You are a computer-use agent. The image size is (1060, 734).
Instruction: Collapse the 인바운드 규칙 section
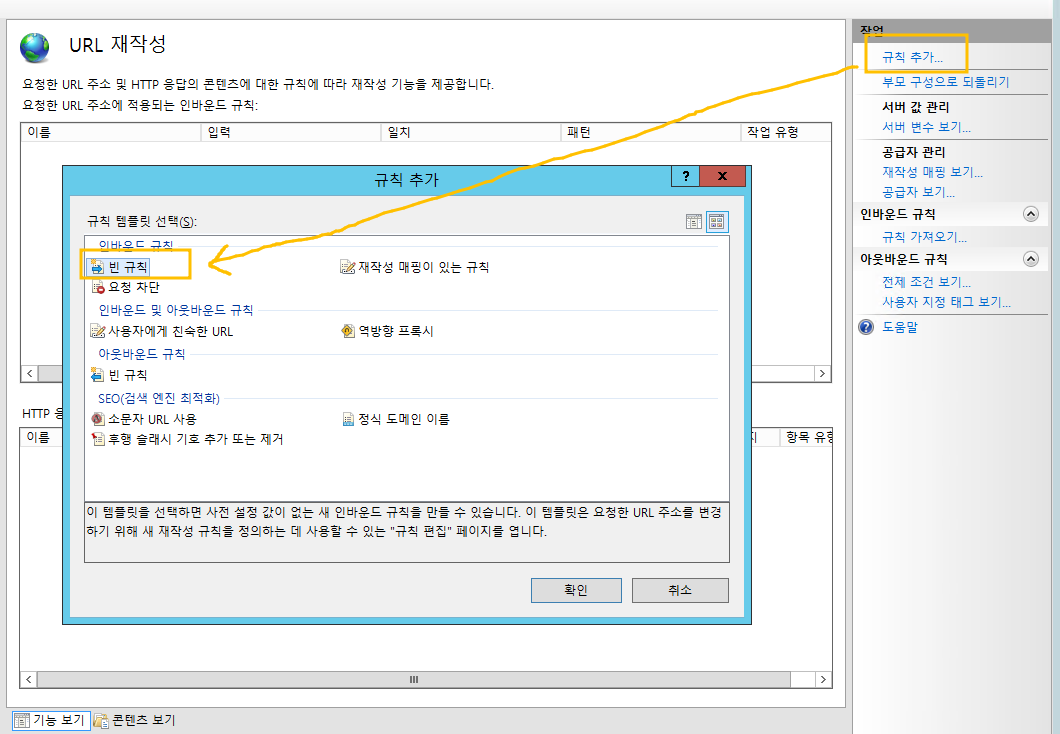click(1031, 213)
